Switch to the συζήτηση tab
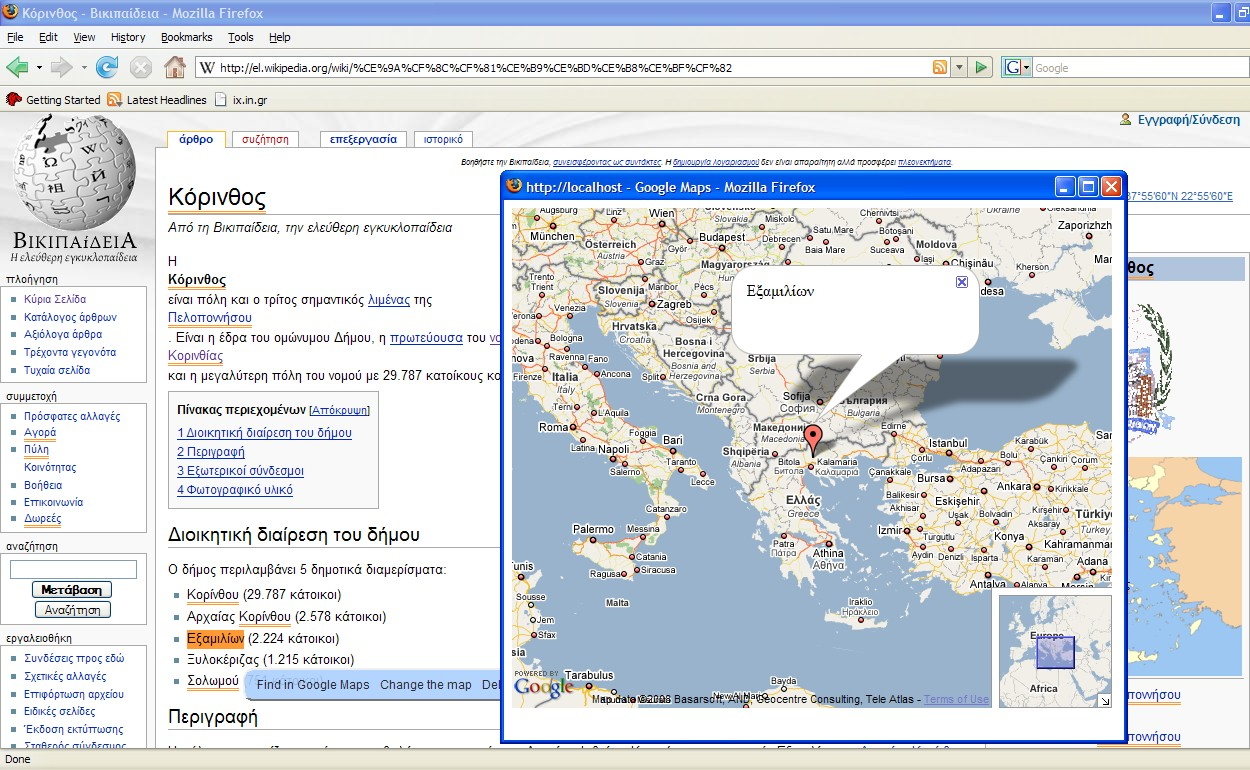1250x770 pixels. 265,139
